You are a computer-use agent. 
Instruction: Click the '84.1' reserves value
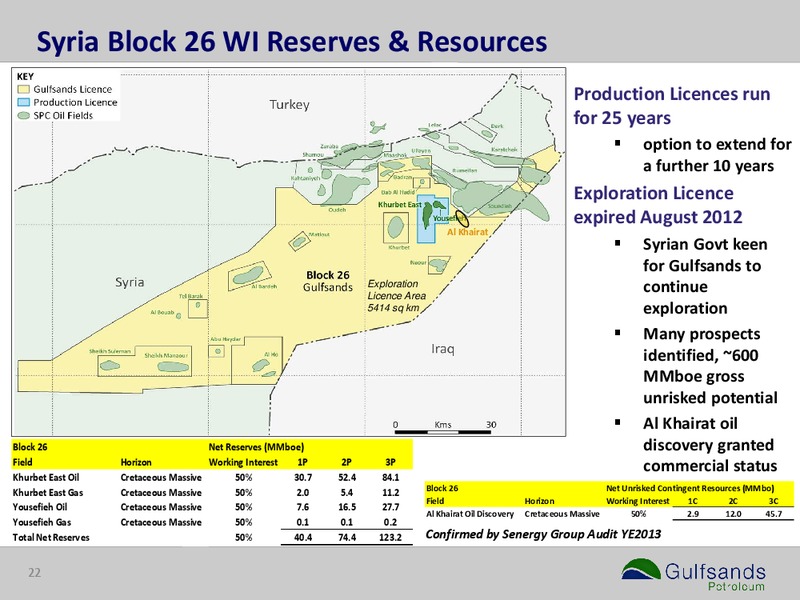point(391,478)
